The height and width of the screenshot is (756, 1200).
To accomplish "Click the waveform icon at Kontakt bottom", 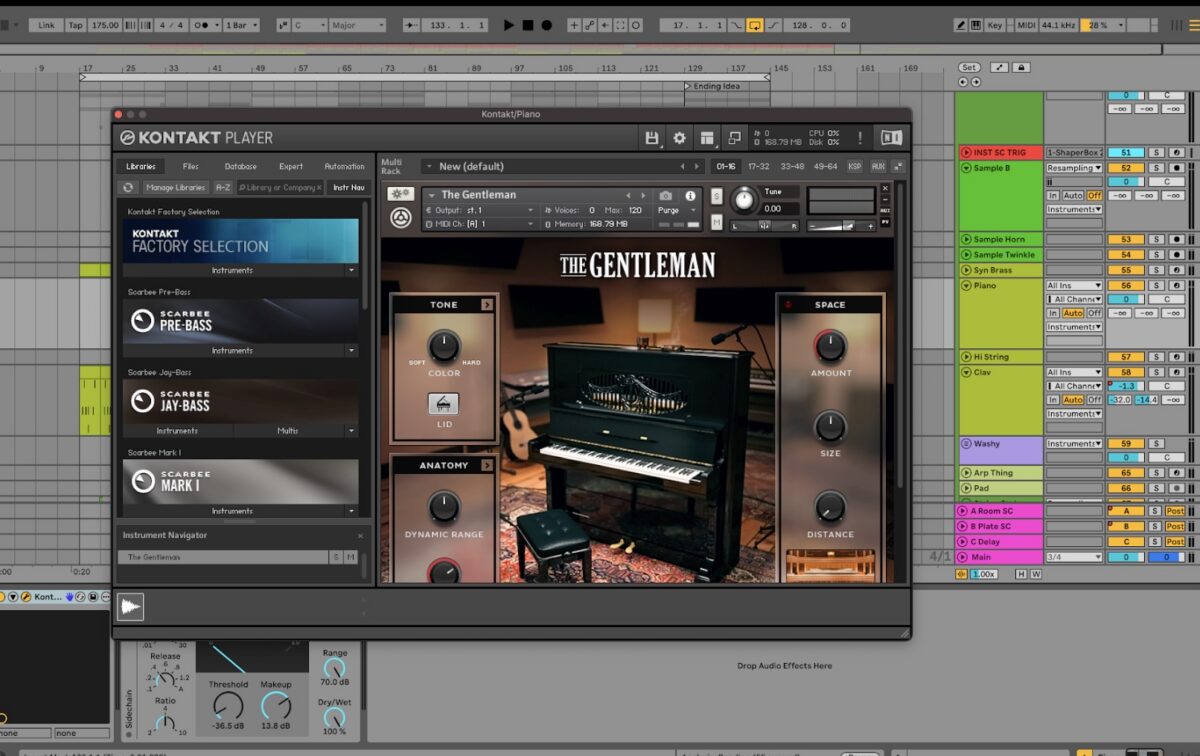I will coord(131,607).
